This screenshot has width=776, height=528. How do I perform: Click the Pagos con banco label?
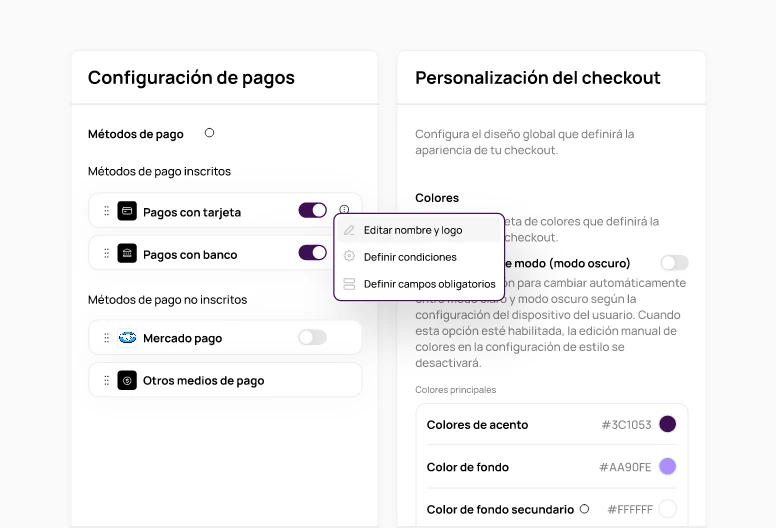pos(190,255)
